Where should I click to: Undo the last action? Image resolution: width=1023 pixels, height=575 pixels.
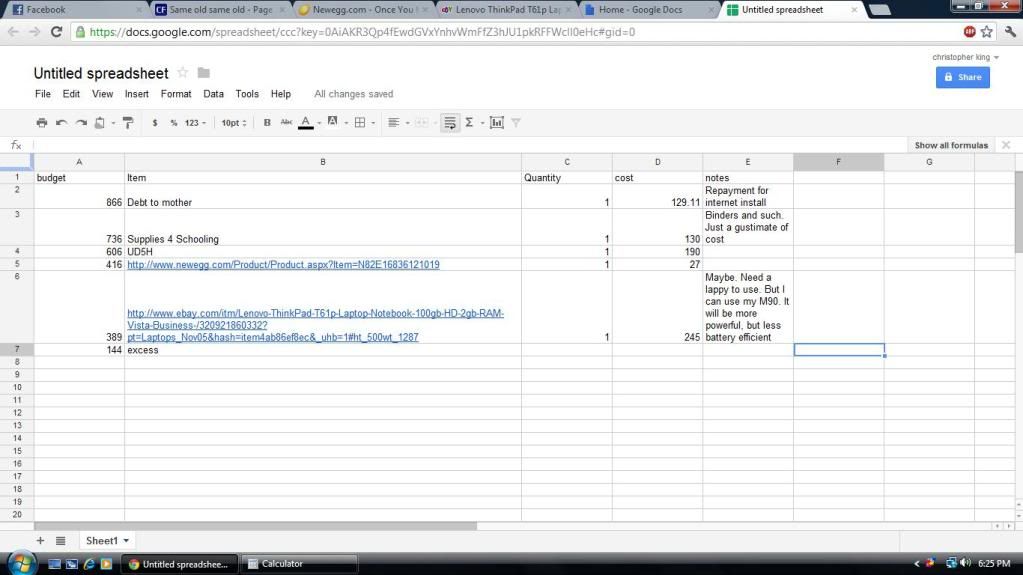point(61,123)
